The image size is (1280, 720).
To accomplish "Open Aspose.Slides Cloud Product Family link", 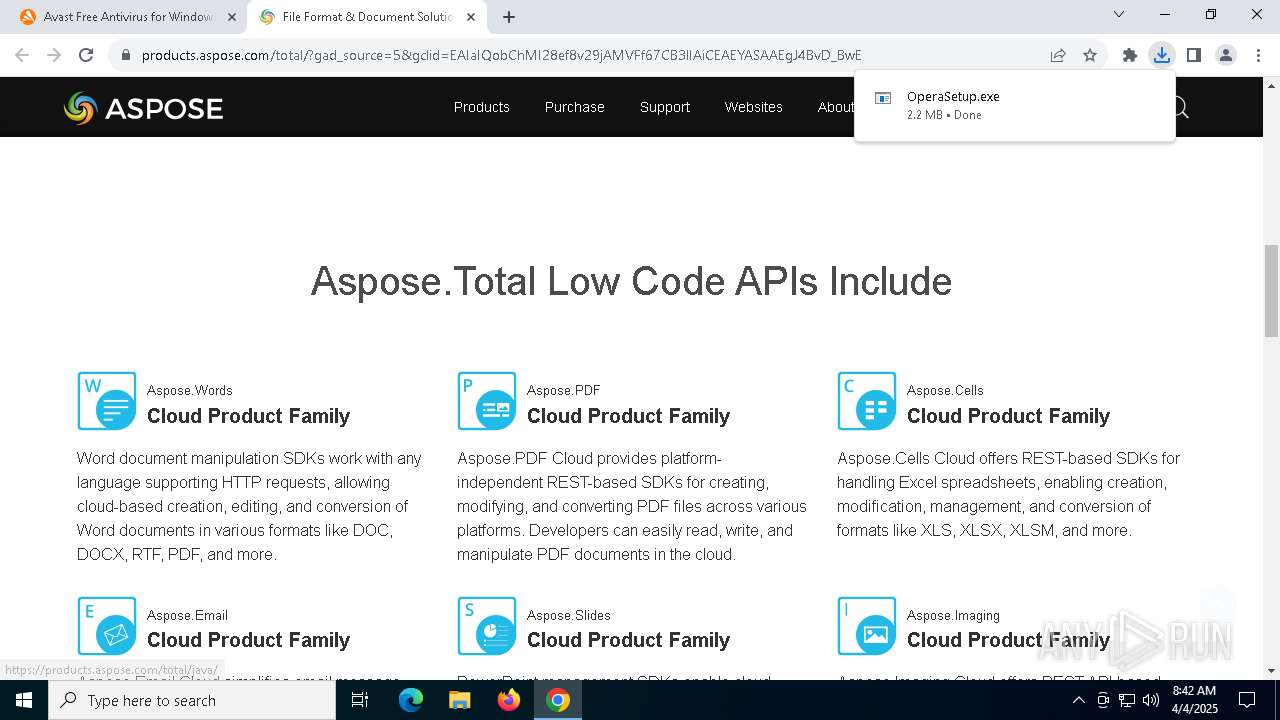I will pyautogui.click(x=628, y=640).
